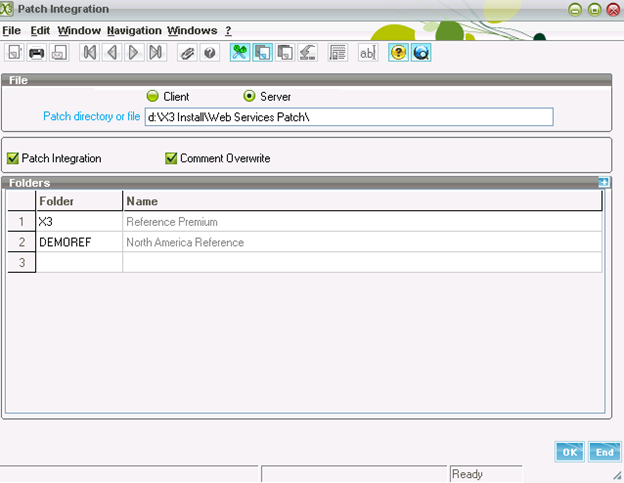624x483 pixels.
Task: Toggle the Comment Overwrite checkbox
Action: click(x=171, y=158)
